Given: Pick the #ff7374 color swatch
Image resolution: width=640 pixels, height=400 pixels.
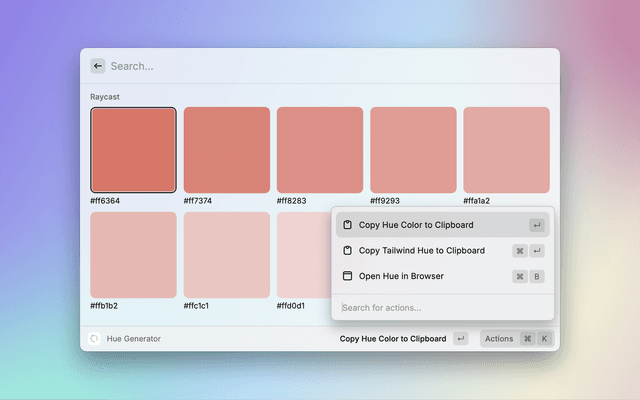Looking at the screenshot, I should [x=227, y=150].
